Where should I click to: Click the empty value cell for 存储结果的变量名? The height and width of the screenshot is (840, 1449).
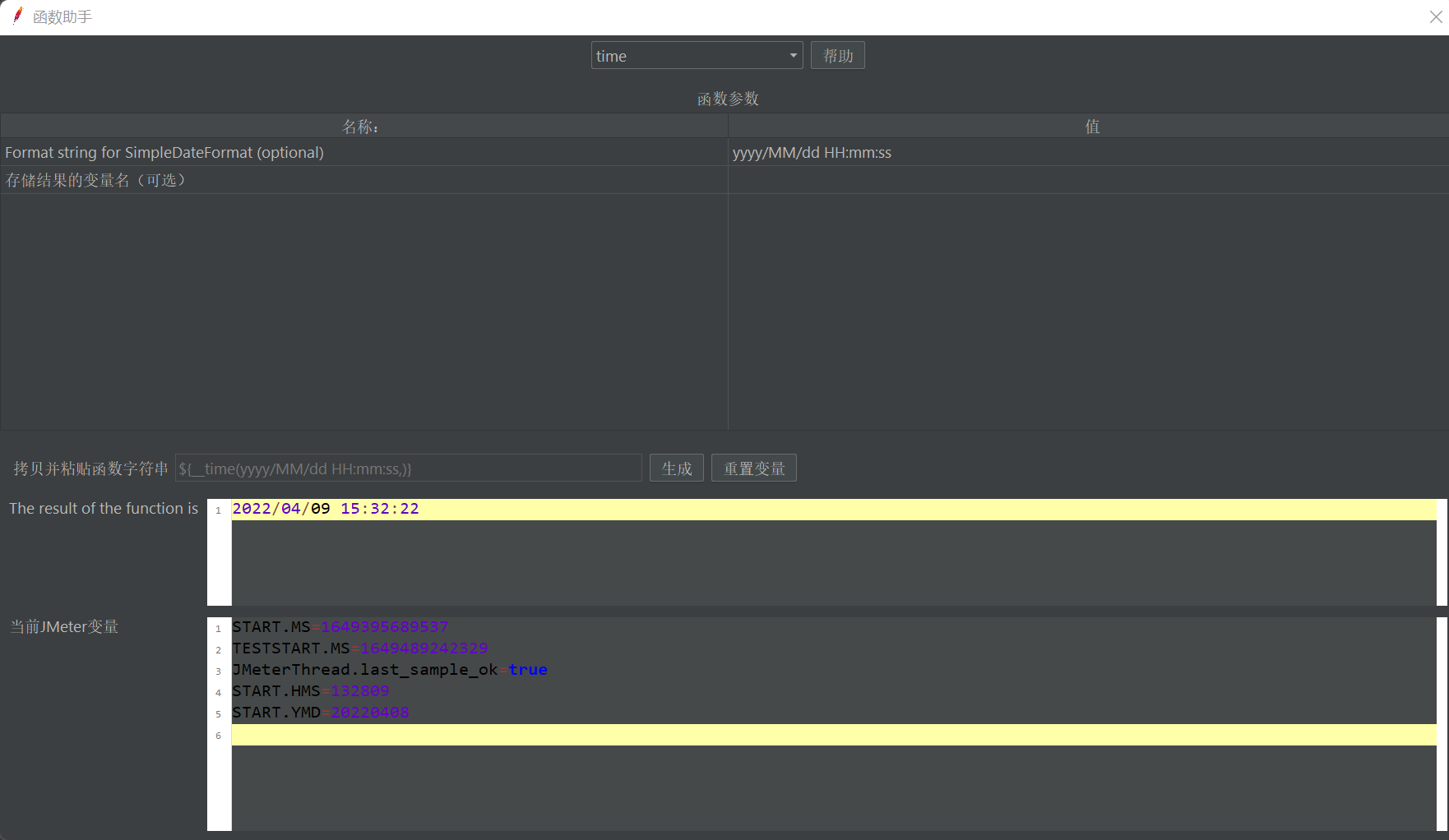click(x=1088, y=180)
